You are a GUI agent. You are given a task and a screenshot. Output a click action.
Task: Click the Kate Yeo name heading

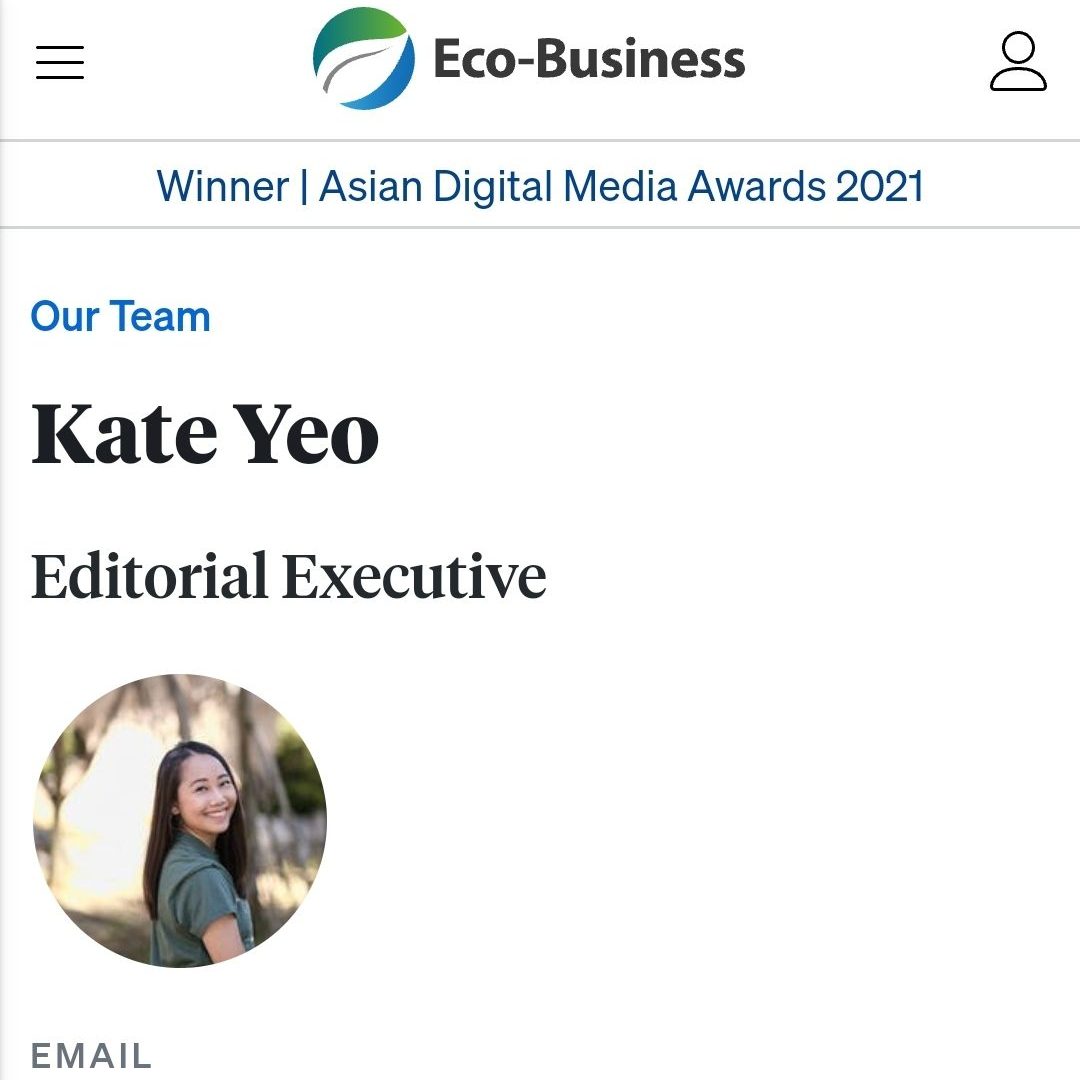205,435
